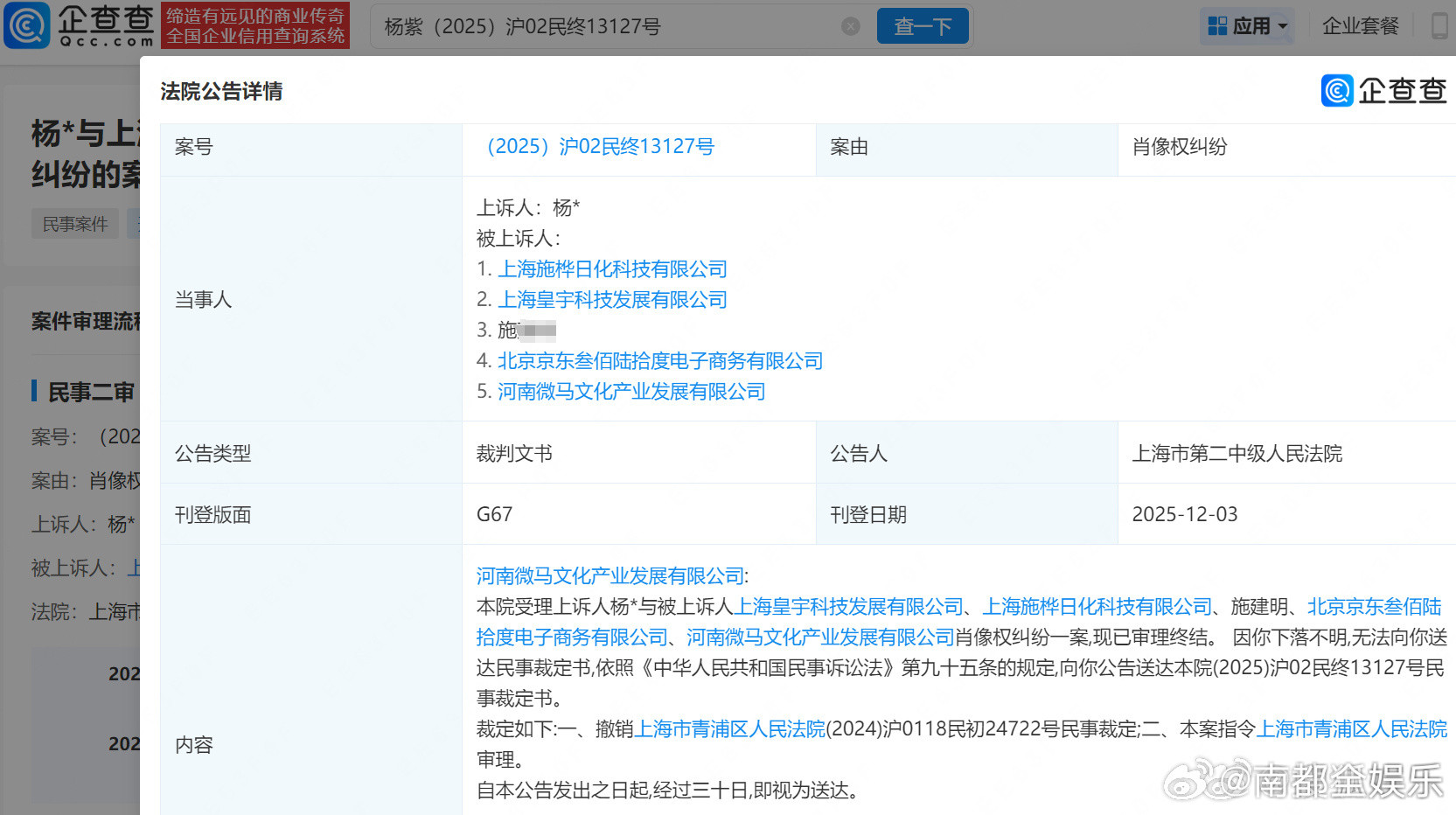Viewport: 1456px width, 815px height.
Task: Open 北京京东叁佰陆拾度电子商务有限公司 link
Action: point(659,360)
